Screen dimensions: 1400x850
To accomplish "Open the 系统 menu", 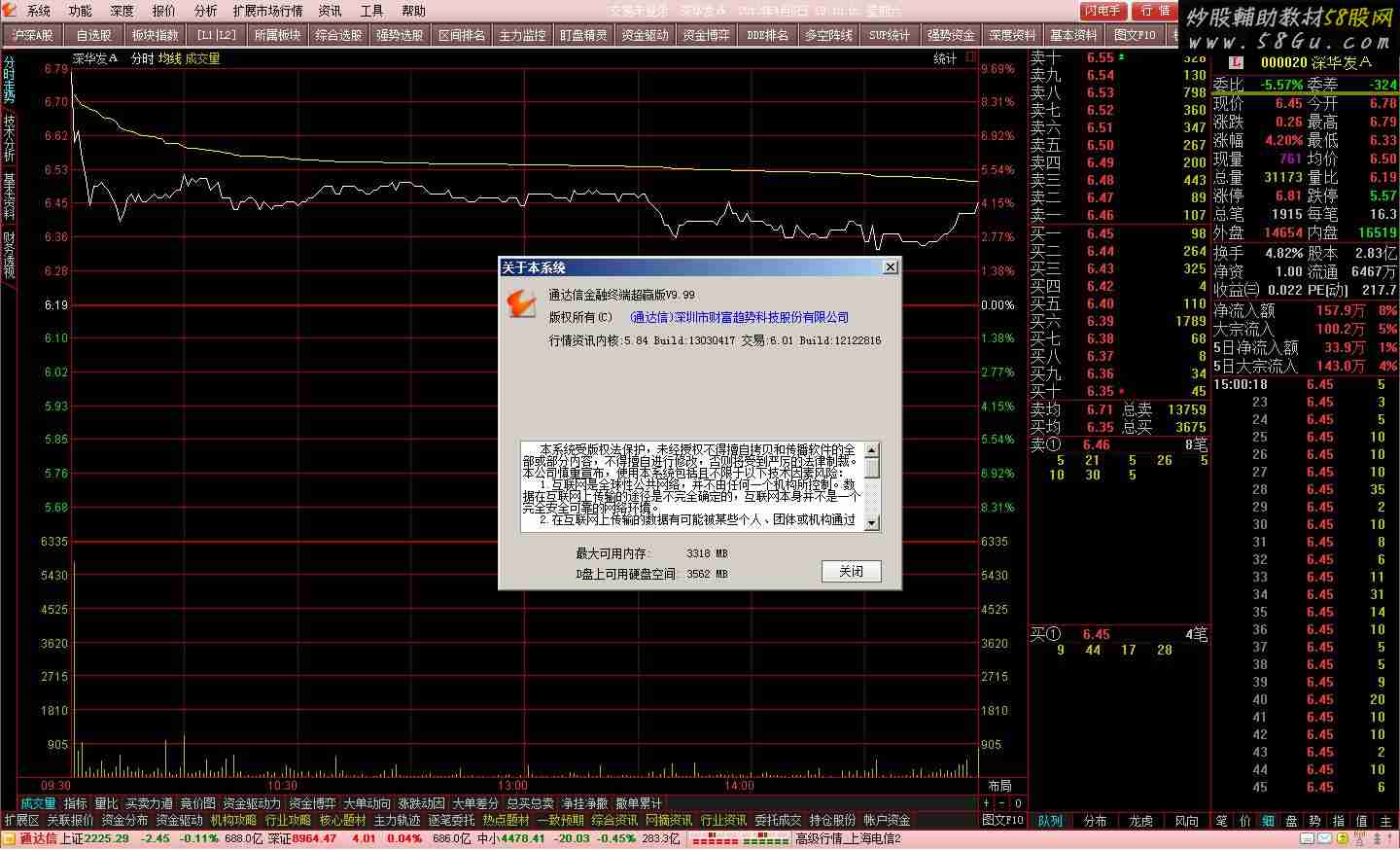I will (39, 11).
